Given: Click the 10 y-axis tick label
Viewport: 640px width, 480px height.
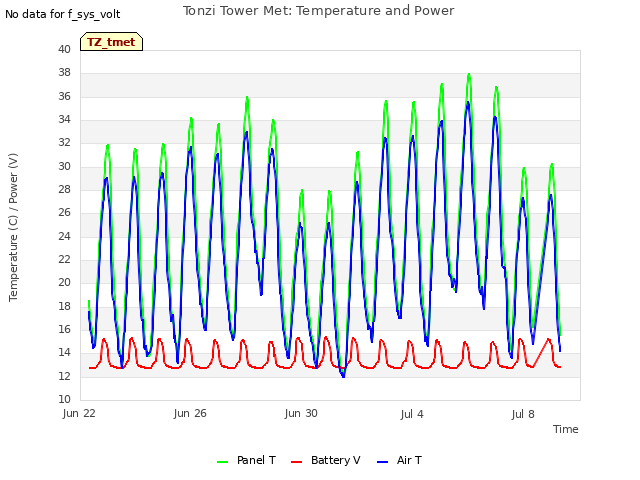Looking at the screenshot, I should tap(64, 399).
